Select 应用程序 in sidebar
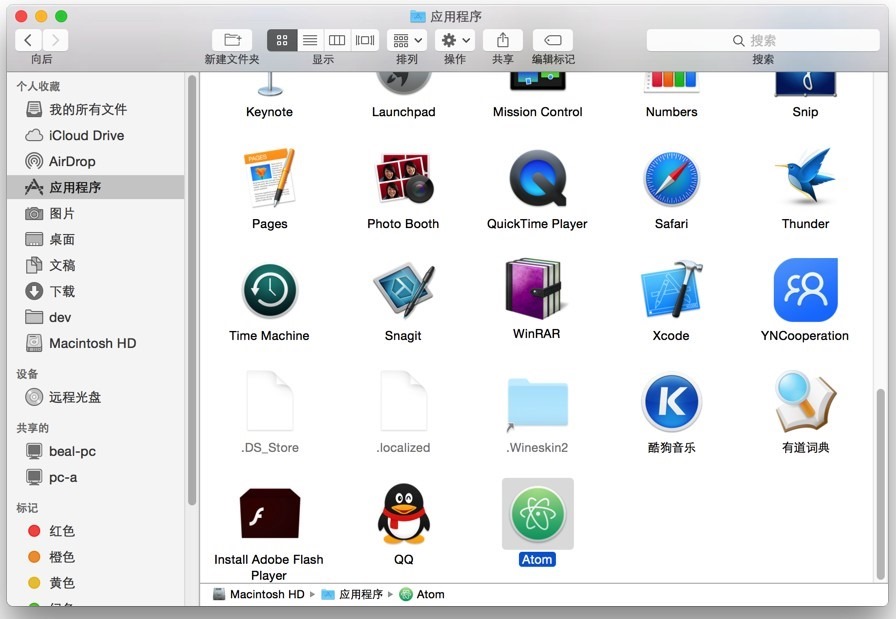The width and height of the screenshot is (896, 619). coord(96,187)
